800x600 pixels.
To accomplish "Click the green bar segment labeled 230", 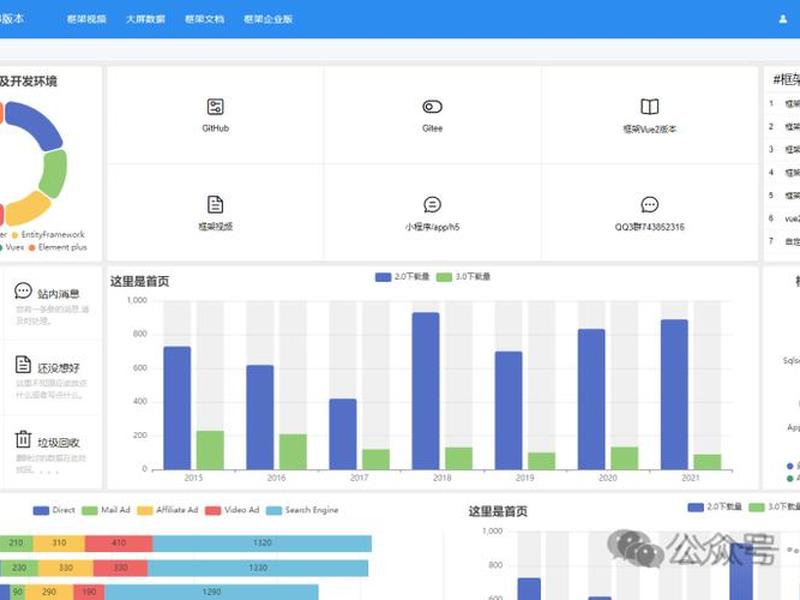I will (x=19, y=568).
